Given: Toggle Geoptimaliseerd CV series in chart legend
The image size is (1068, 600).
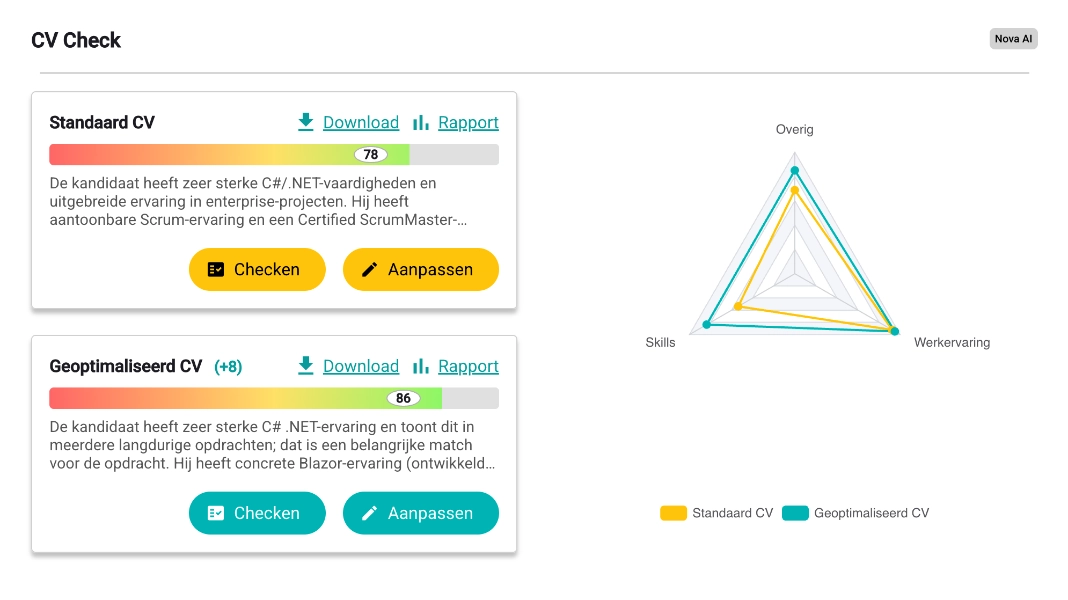Looking at the screenshot, I should pyautogui.click(x=856, y=513).
